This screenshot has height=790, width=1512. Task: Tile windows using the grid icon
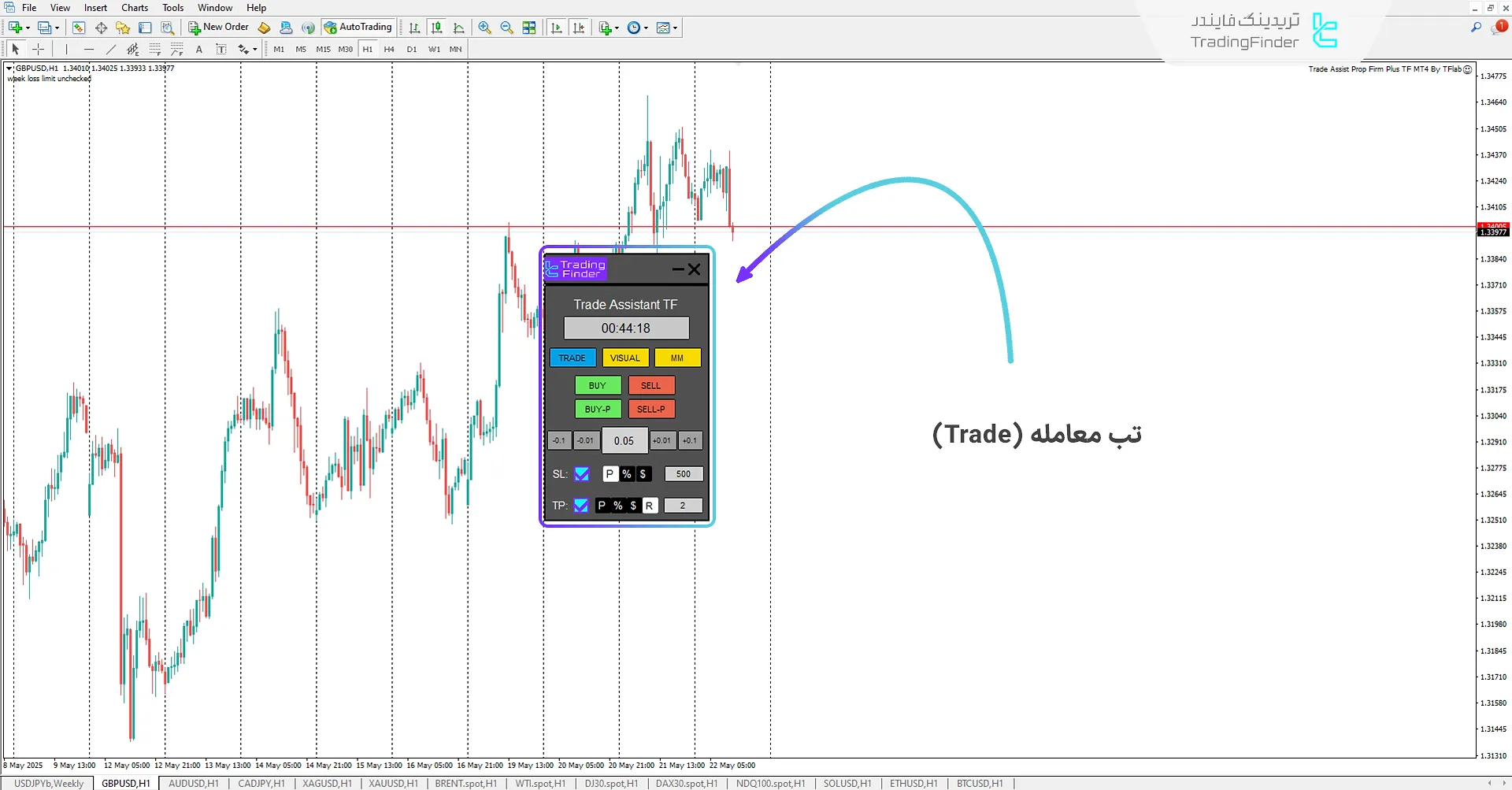coord(529,28)
